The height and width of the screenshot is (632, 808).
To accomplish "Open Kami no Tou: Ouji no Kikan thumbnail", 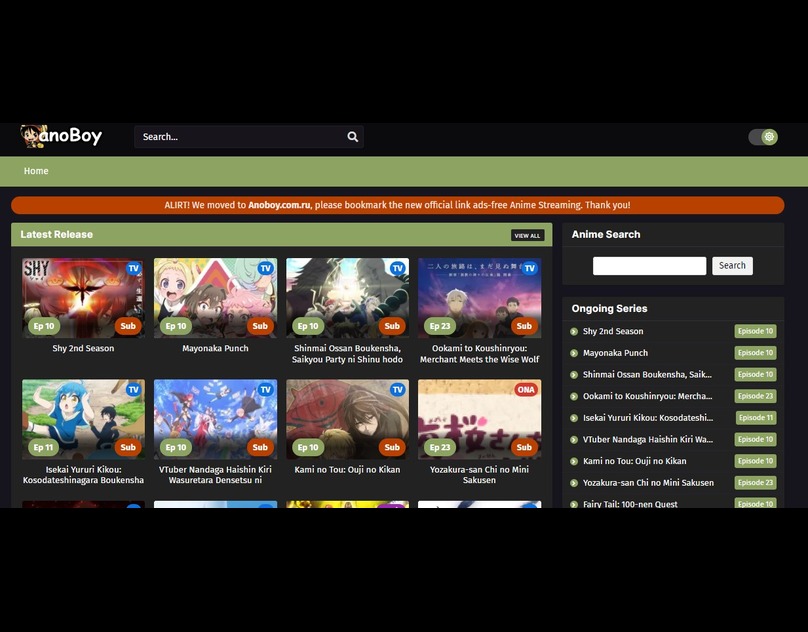I will coord(347,419).
